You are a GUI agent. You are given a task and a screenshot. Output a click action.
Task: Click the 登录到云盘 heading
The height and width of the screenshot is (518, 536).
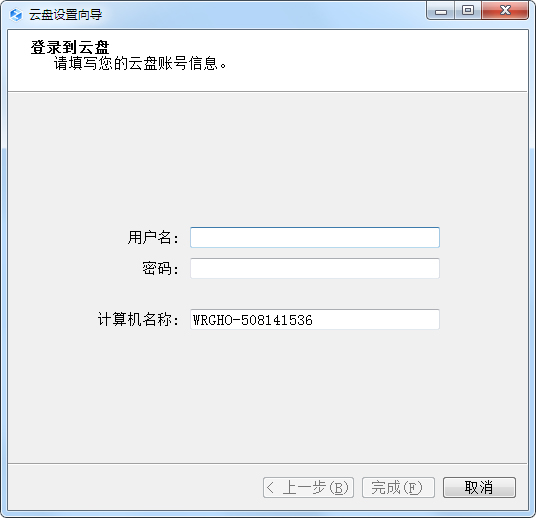click(x=70, y=48)
